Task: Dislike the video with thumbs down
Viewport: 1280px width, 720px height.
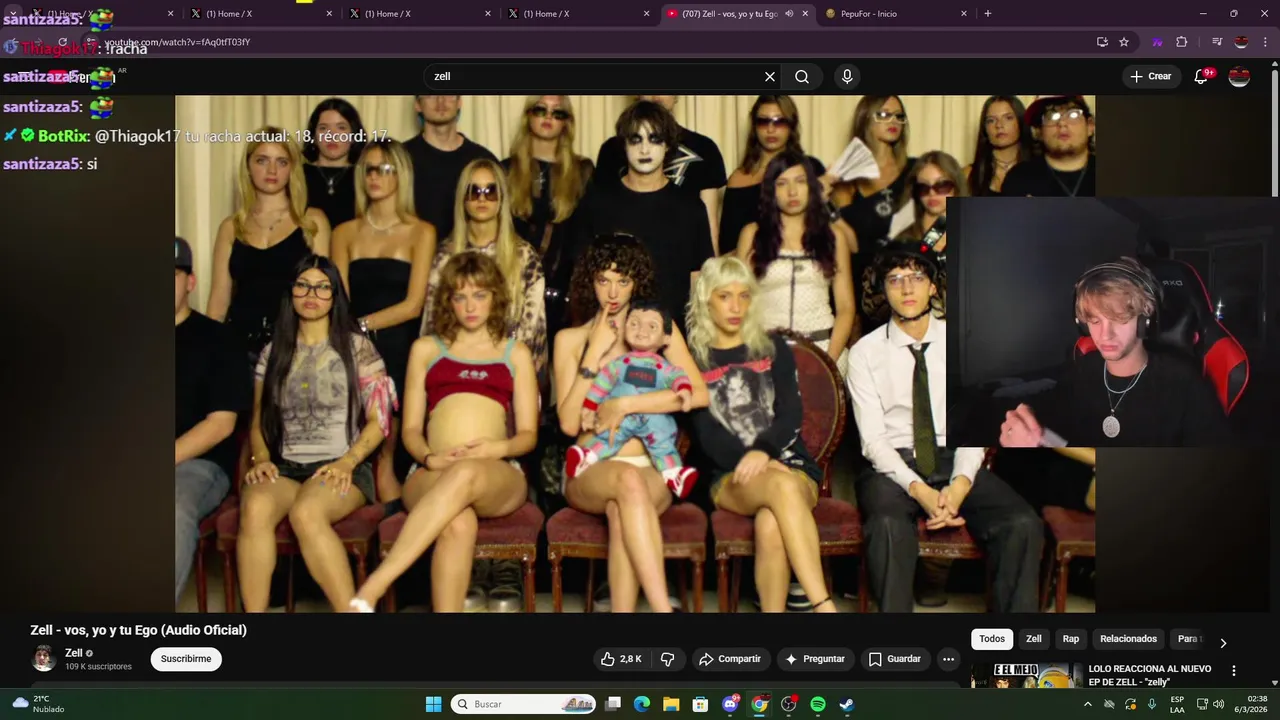Action: 668,659
